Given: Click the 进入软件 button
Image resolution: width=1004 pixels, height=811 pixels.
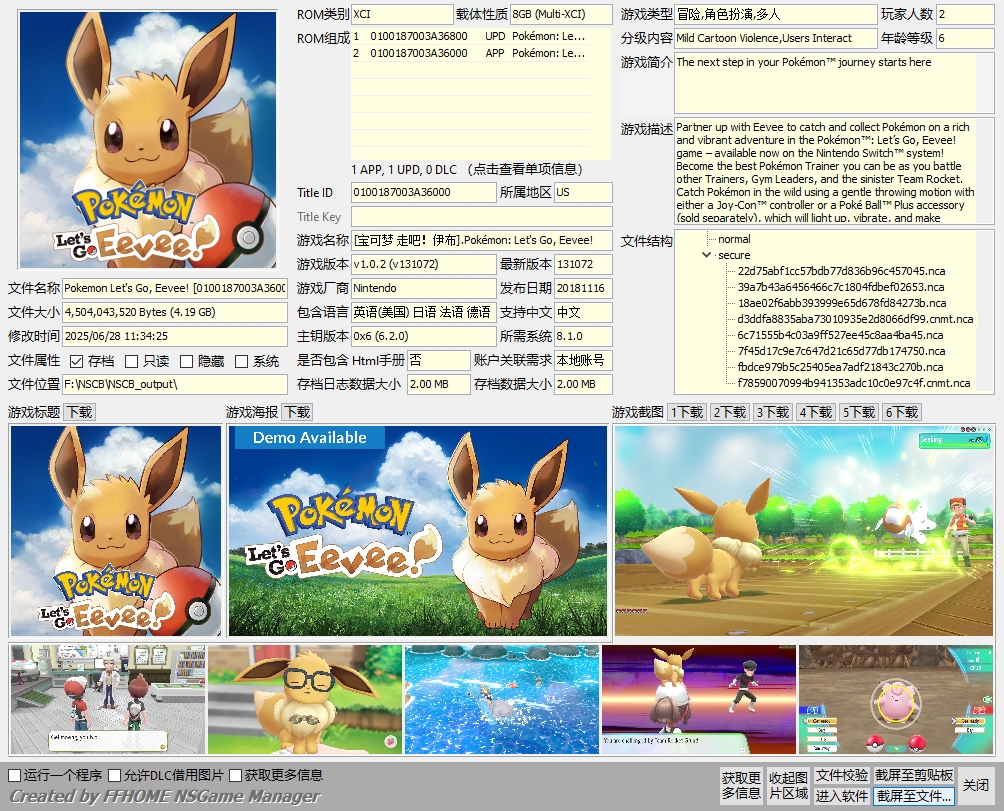Looking at the screenshot, I should (x=841, y=796).
